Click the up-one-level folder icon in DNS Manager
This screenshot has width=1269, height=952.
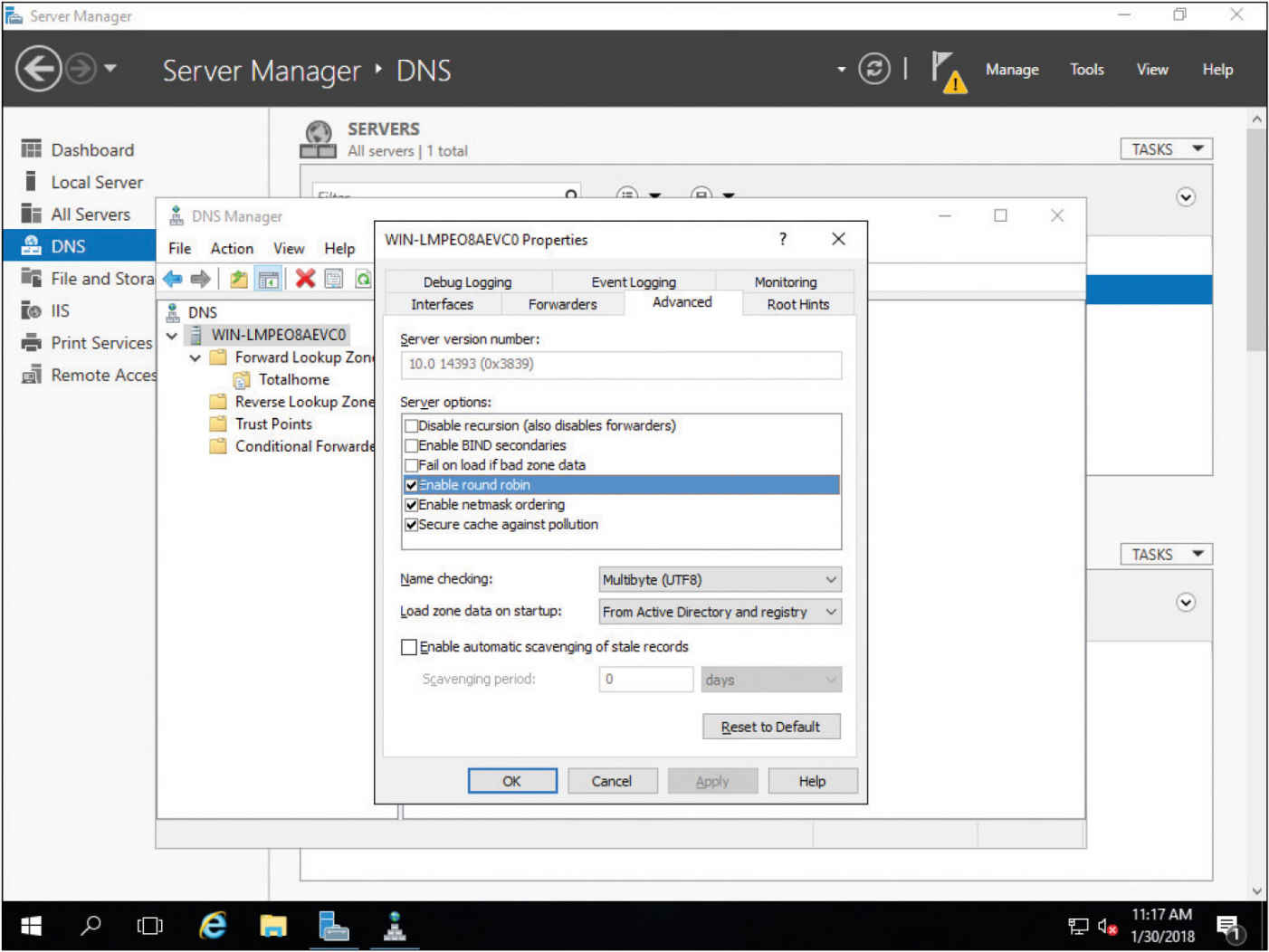[x=239, y=279]
